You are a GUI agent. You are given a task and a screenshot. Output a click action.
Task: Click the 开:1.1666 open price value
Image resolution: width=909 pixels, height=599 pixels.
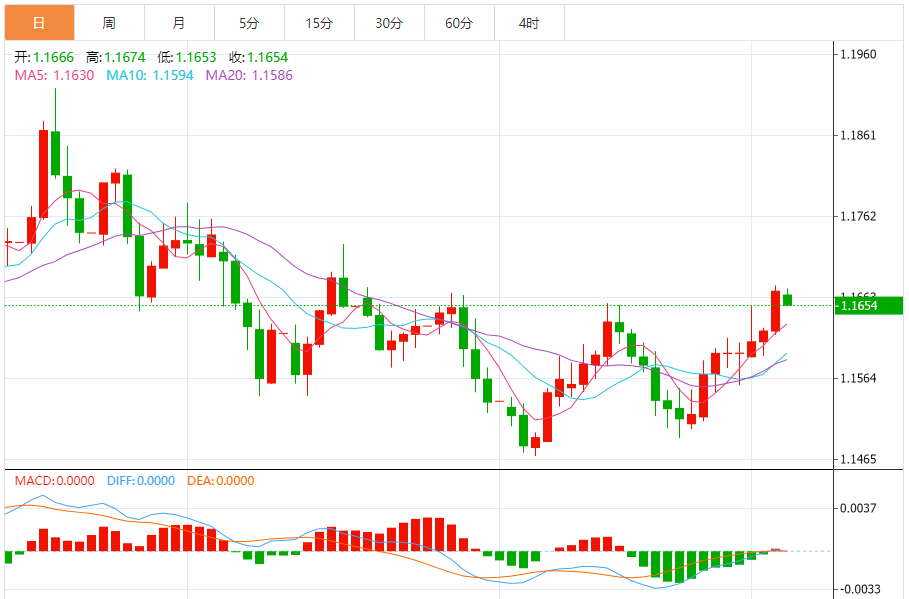click(44, 57)
